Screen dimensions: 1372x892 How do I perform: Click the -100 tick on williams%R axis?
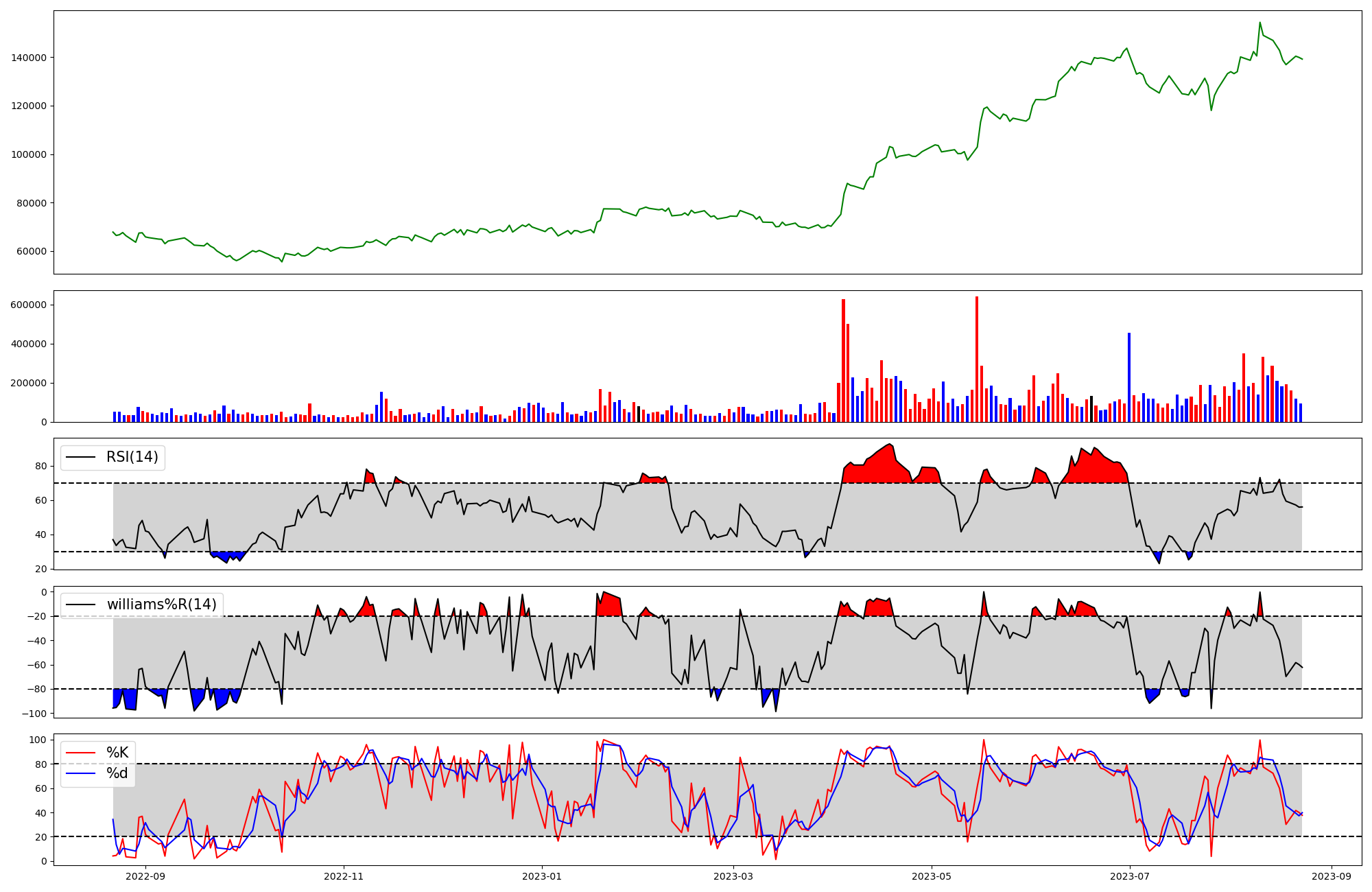tap(34, 714)
